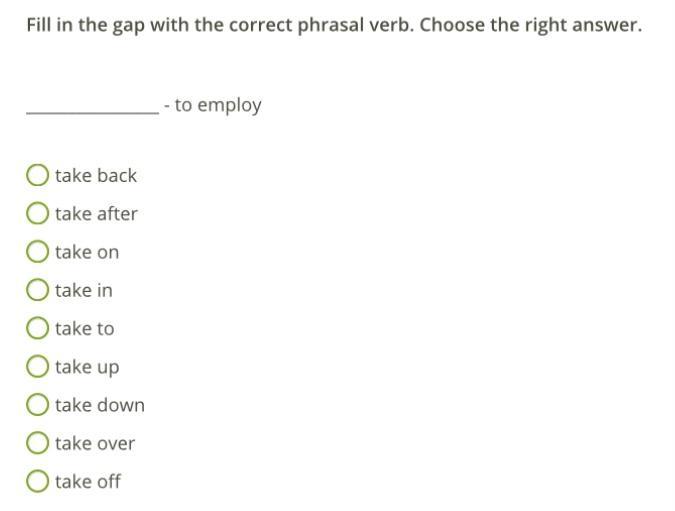Select the 'take down' radio button

(37, 405)
